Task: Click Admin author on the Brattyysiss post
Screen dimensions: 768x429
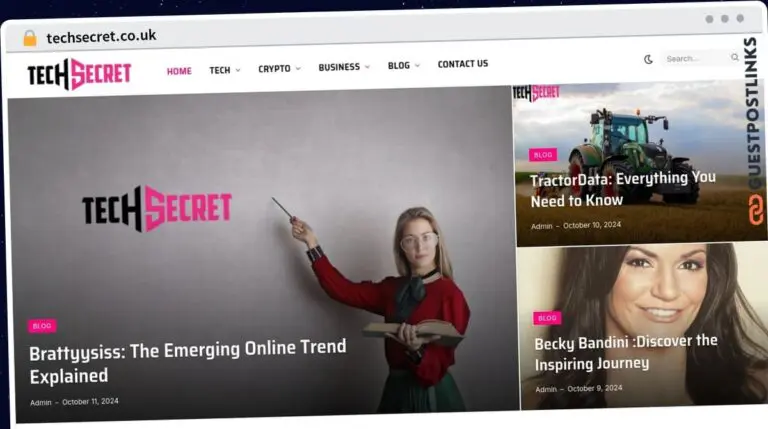Action: click(x=41, y=403)
